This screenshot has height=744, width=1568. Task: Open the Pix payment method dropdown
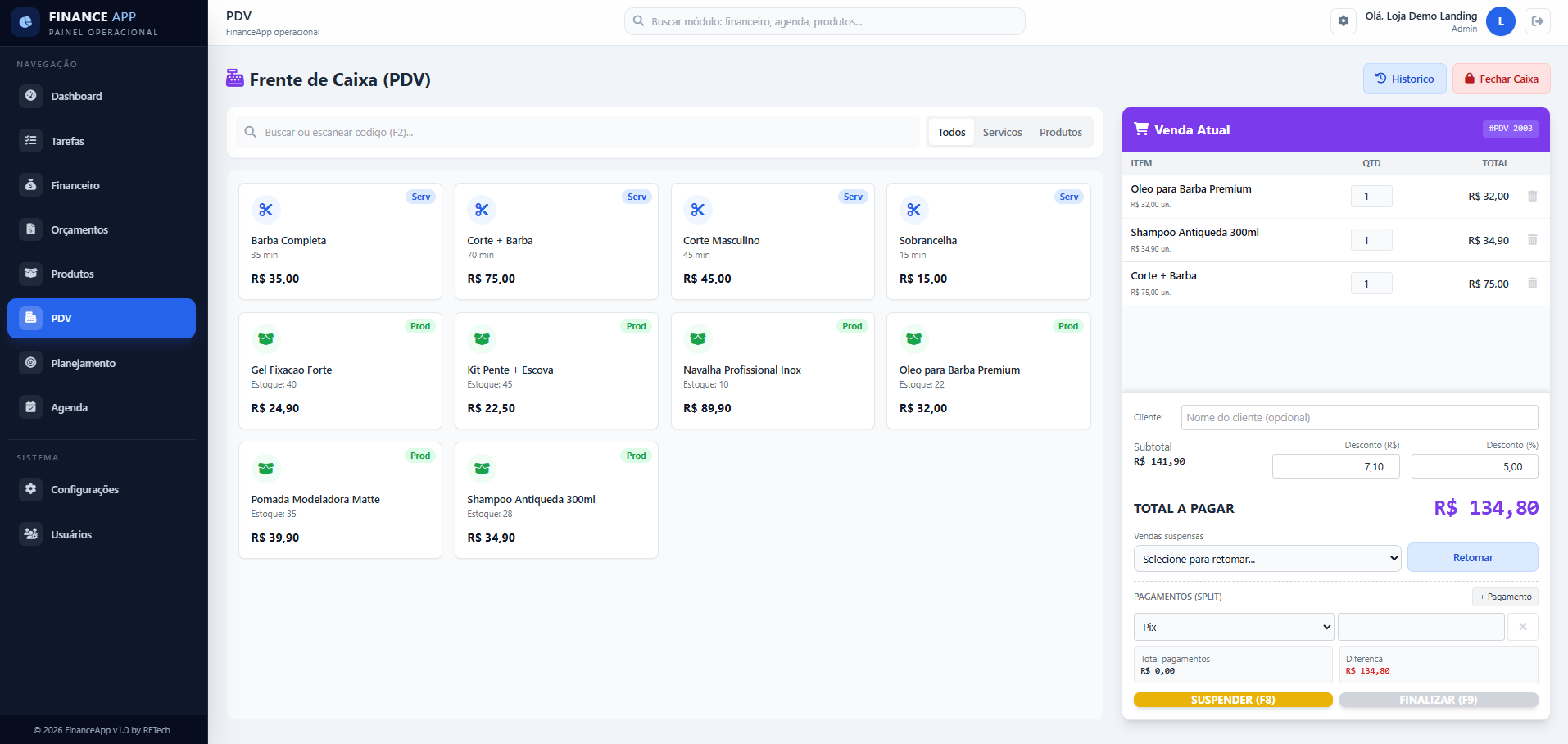(x=1234, y=627)
